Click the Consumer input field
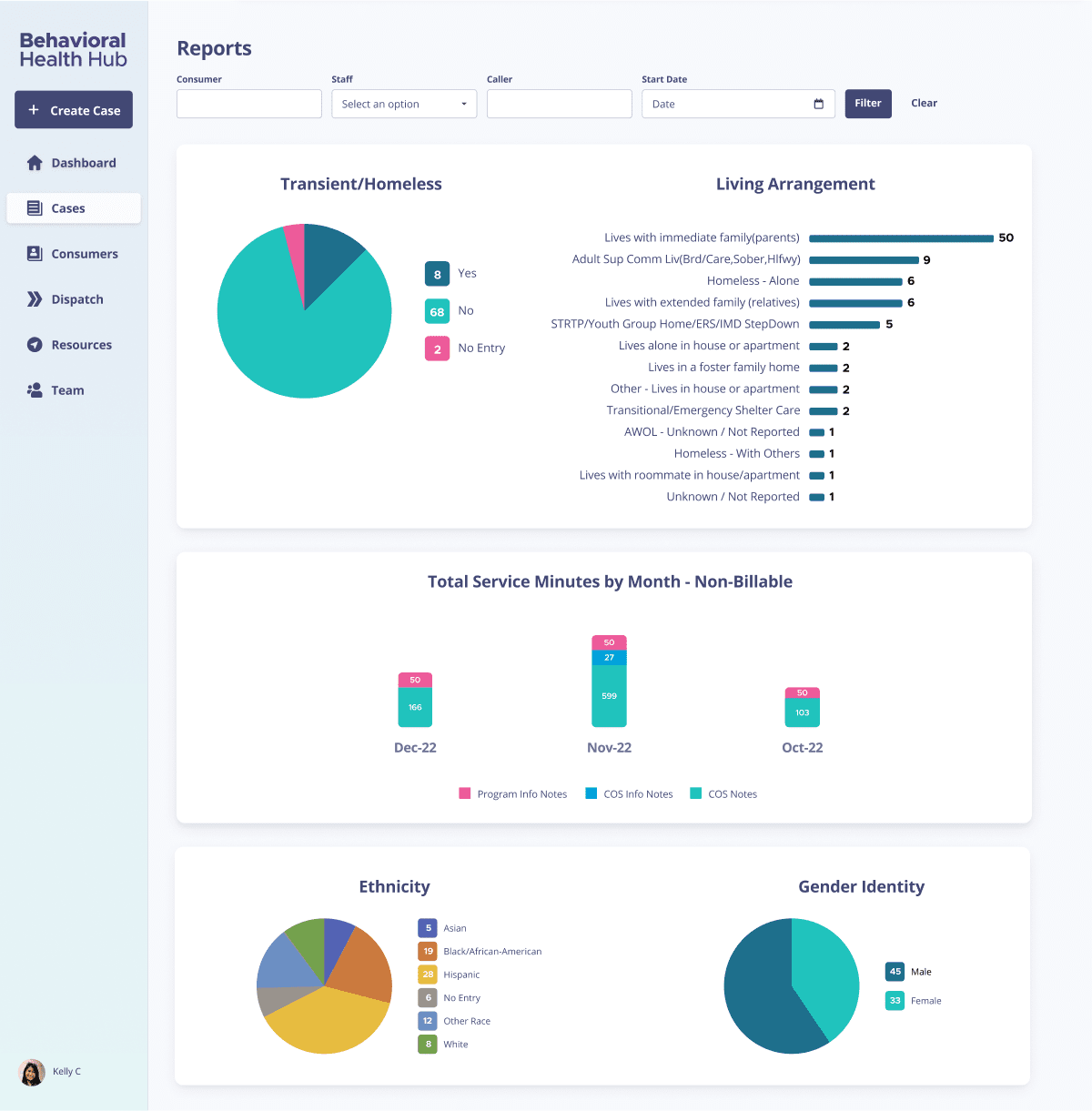The width and height of the screenshot is (1092, 1111). (x=248, y=104)
